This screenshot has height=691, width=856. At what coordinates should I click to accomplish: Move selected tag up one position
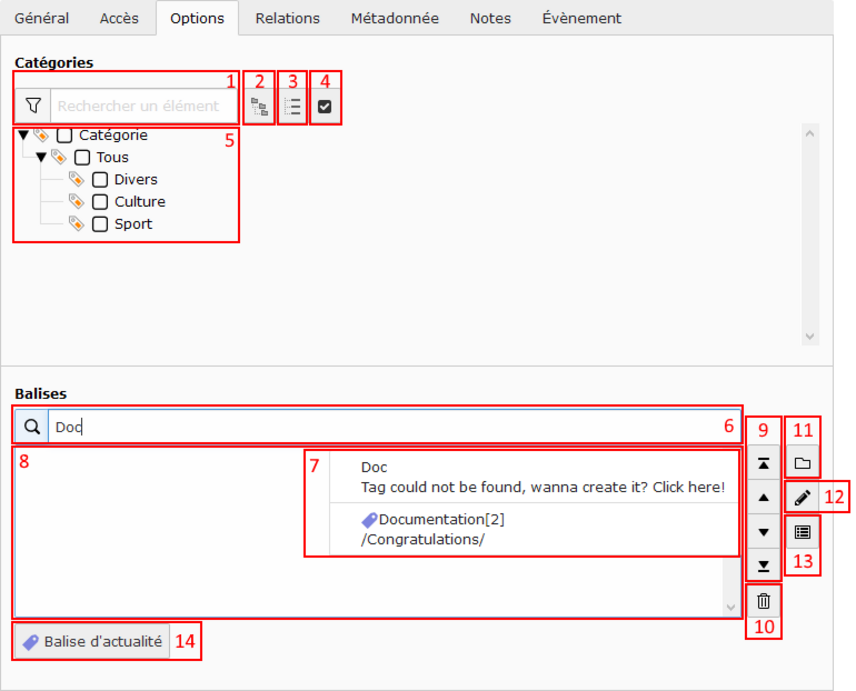pos(764,497)
